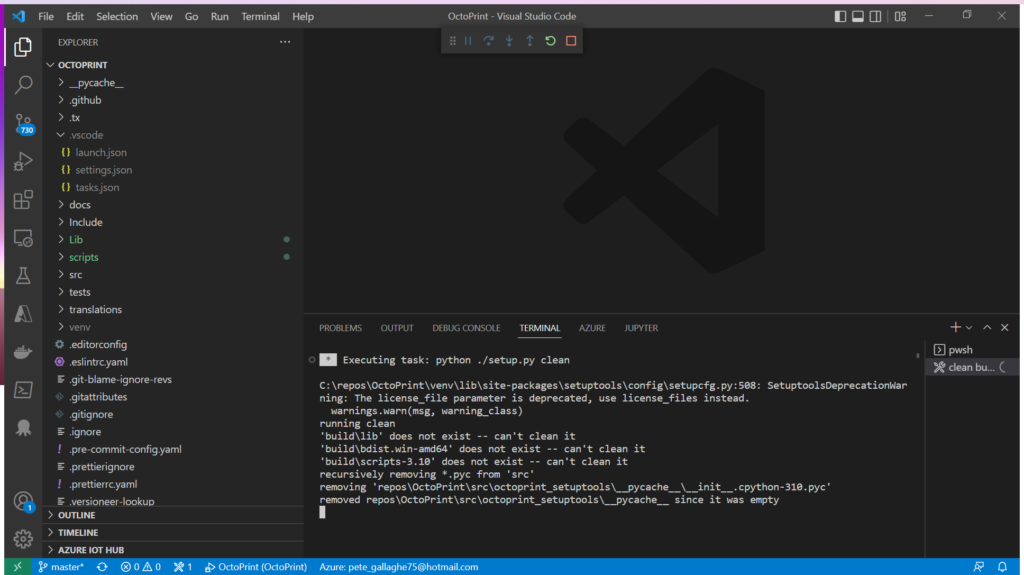
Task: Open the Manage gear settings
Action: [x=23, y=538]
